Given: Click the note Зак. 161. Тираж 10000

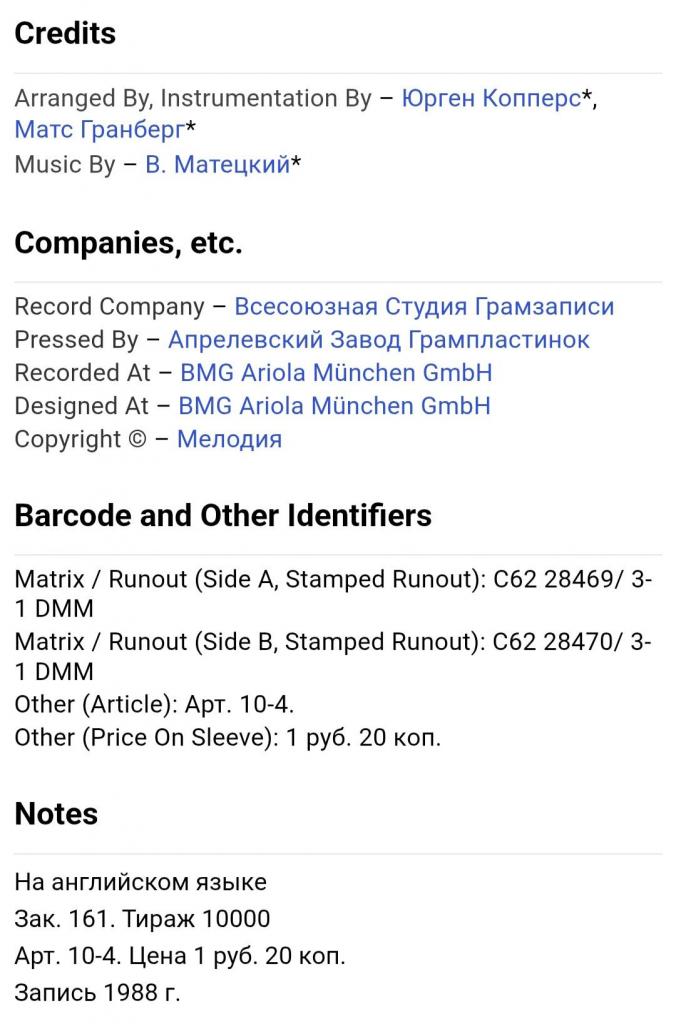Looking at the screenshot, I should [142, 919].
